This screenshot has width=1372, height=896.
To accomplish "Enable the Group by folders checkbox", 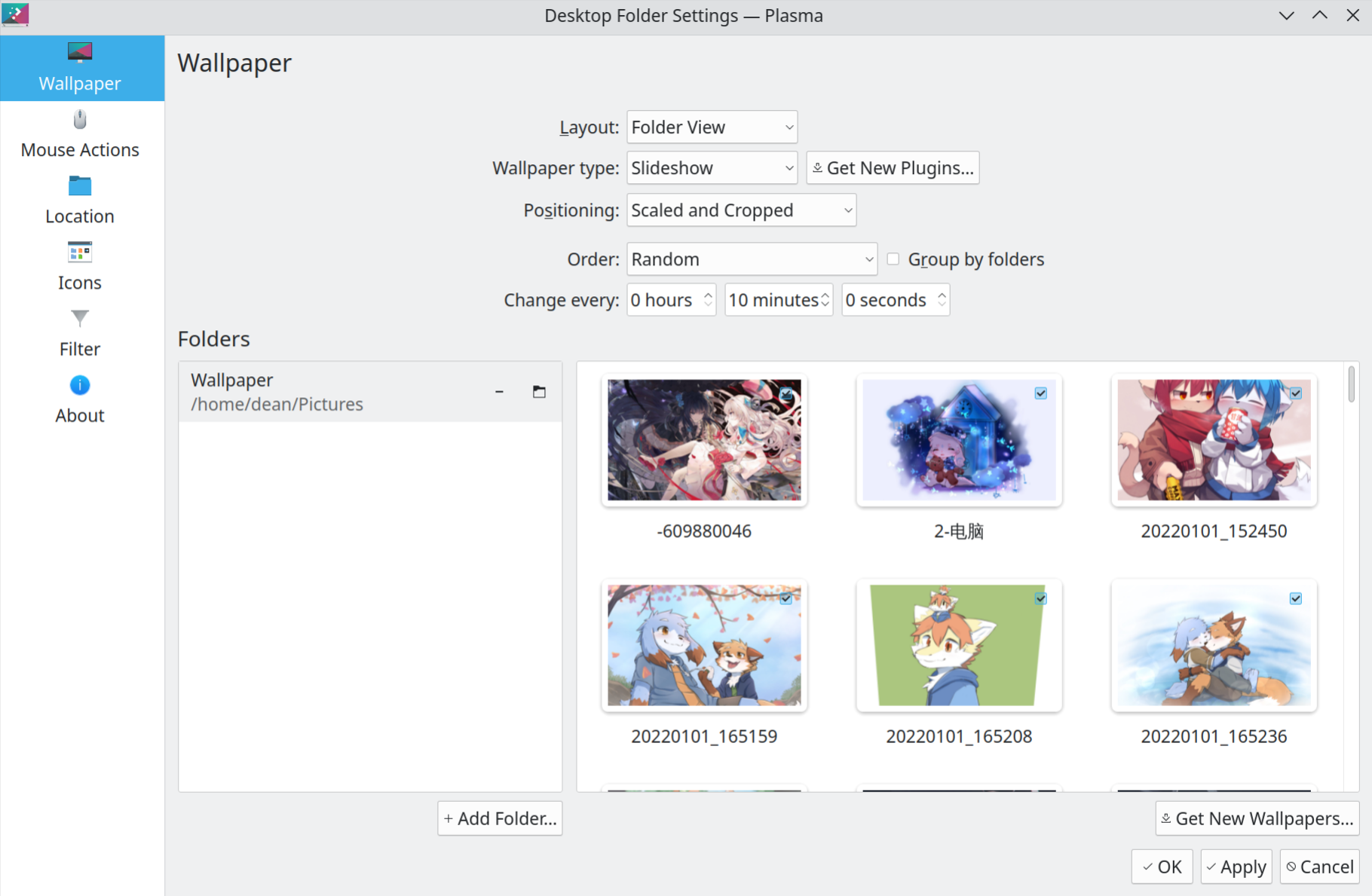I will [x=893, y=259].
